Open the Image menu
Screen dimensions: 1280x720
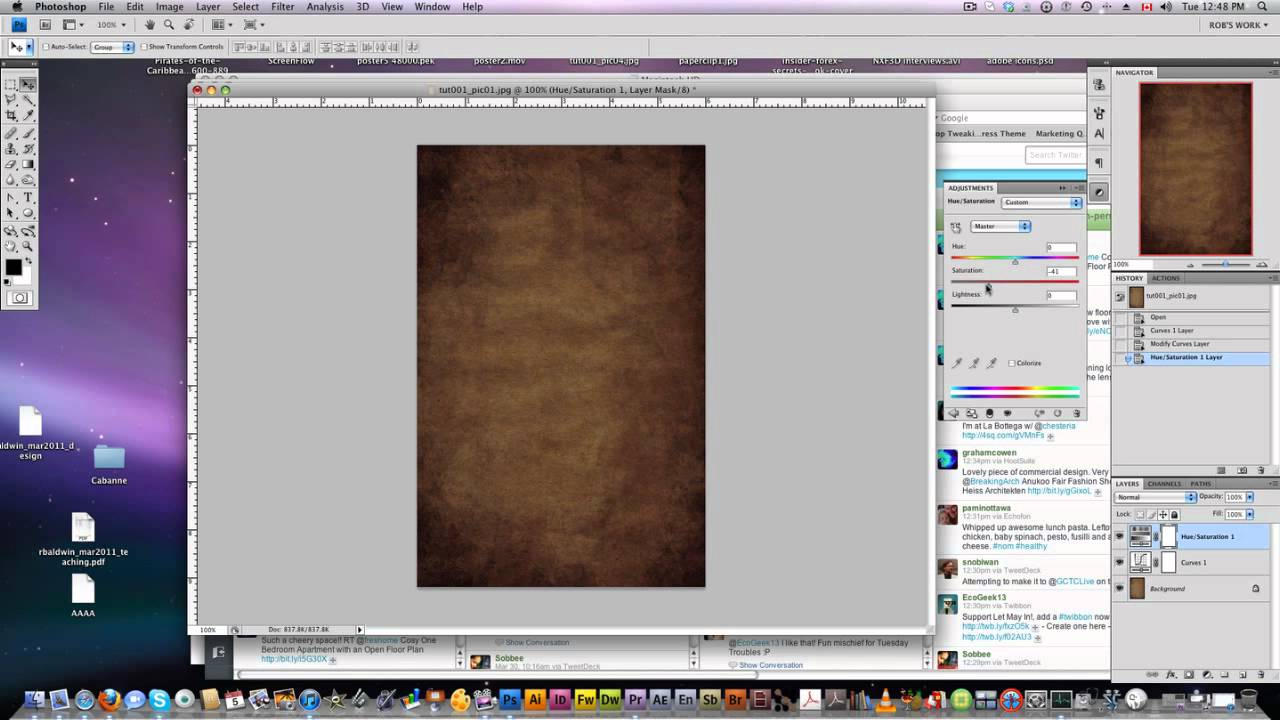click(x=169, y=7)
